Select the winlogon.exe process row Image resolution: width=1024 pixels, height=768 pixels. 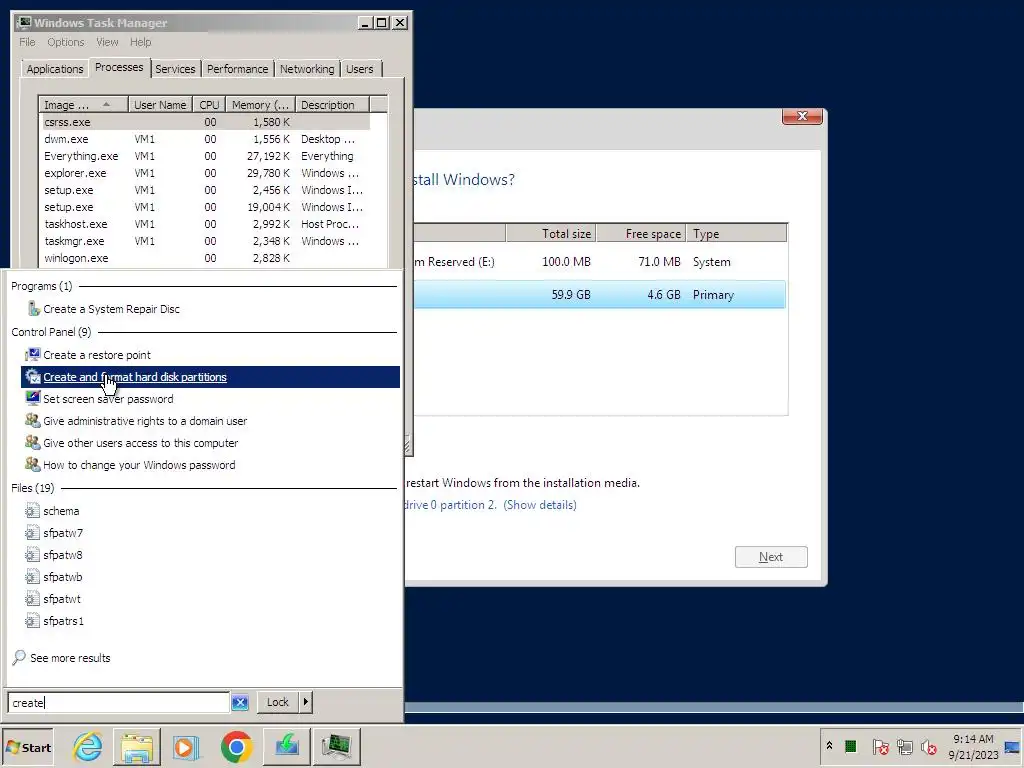204,258
